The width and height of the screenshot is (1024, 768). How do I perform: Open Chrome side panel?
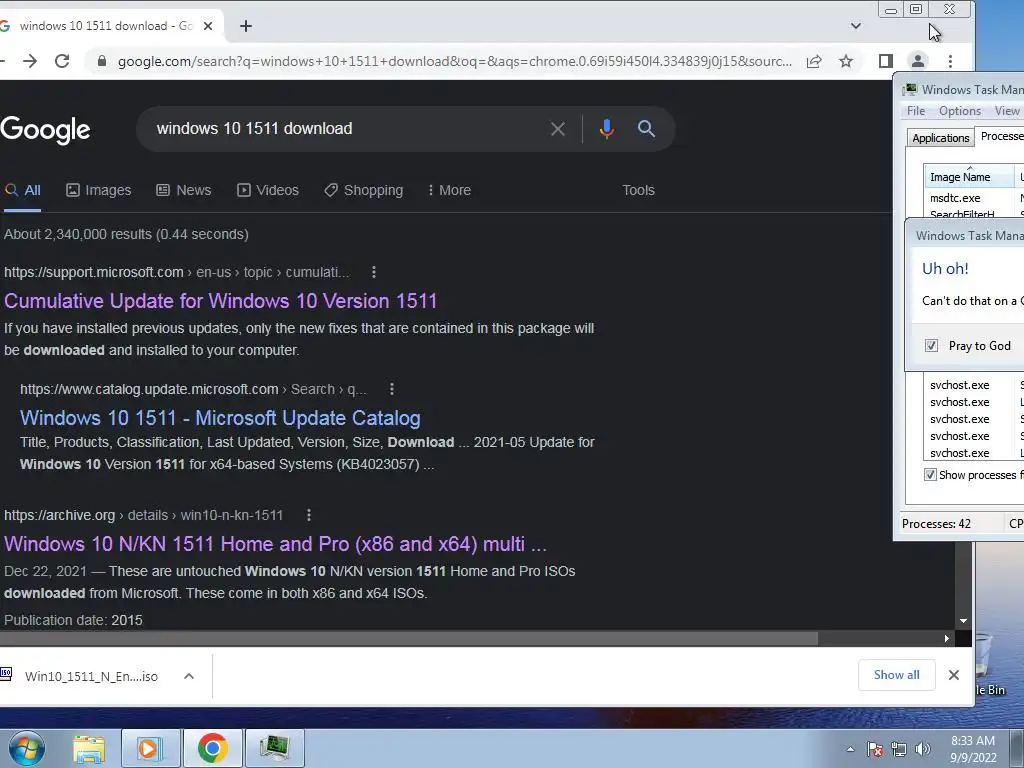886,61
